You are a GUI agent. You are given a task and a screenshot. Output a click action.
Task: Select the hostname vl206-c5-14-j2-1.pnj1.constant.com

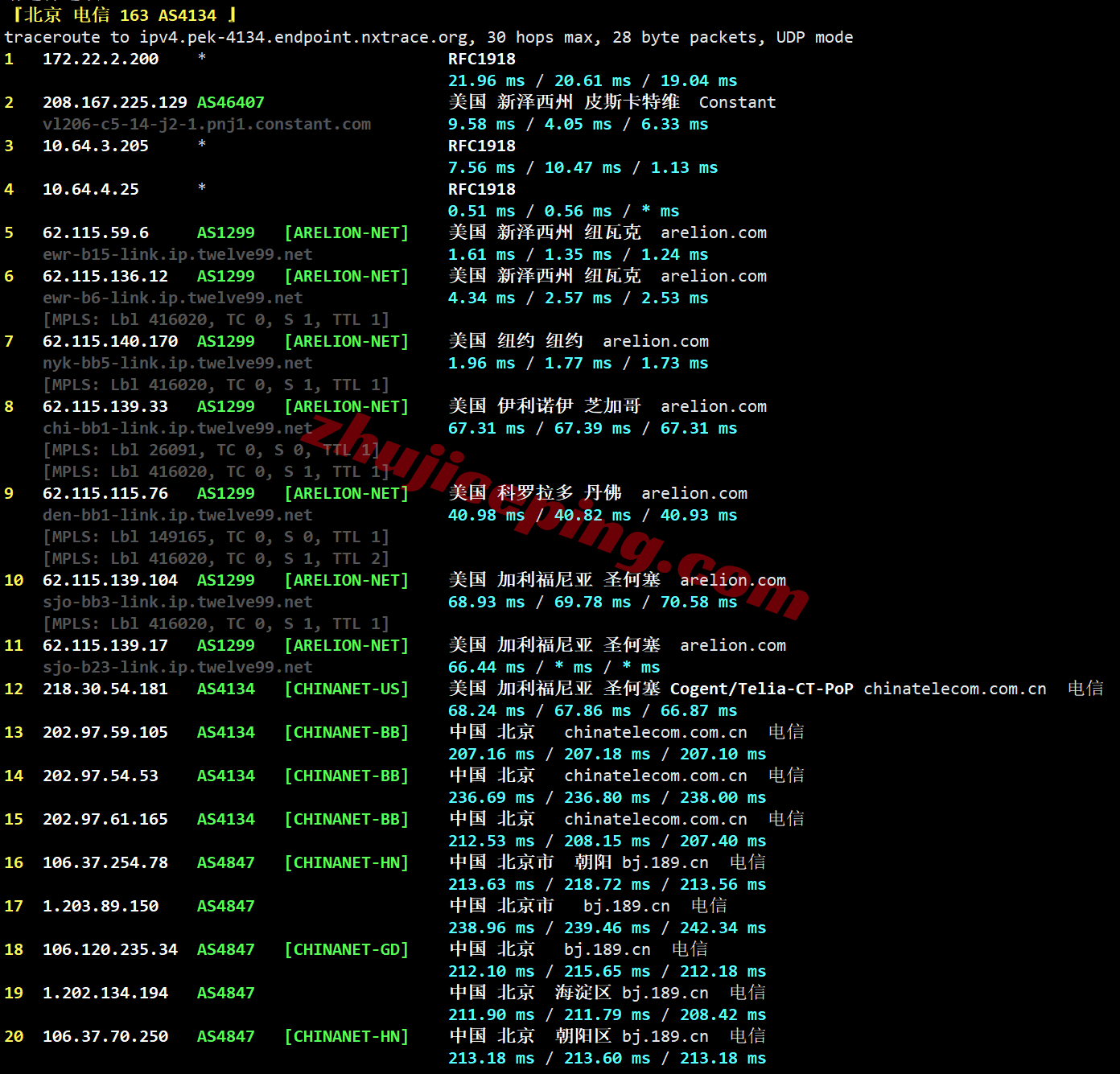pos(207,124)
